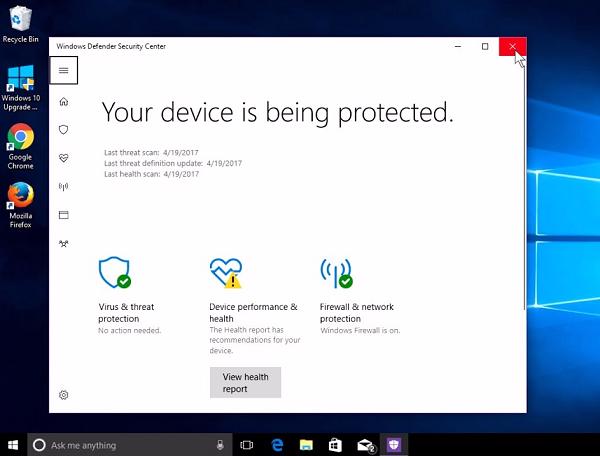Click the large Device health heart icon
The height and width of the screenshot is (456, 600).
point(226,273)
